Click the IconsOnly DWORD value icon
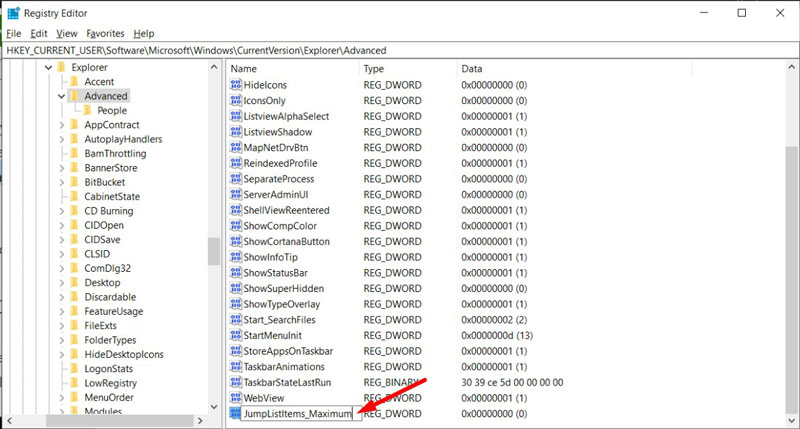Screen dimensions: 800x429 point(235,100)
